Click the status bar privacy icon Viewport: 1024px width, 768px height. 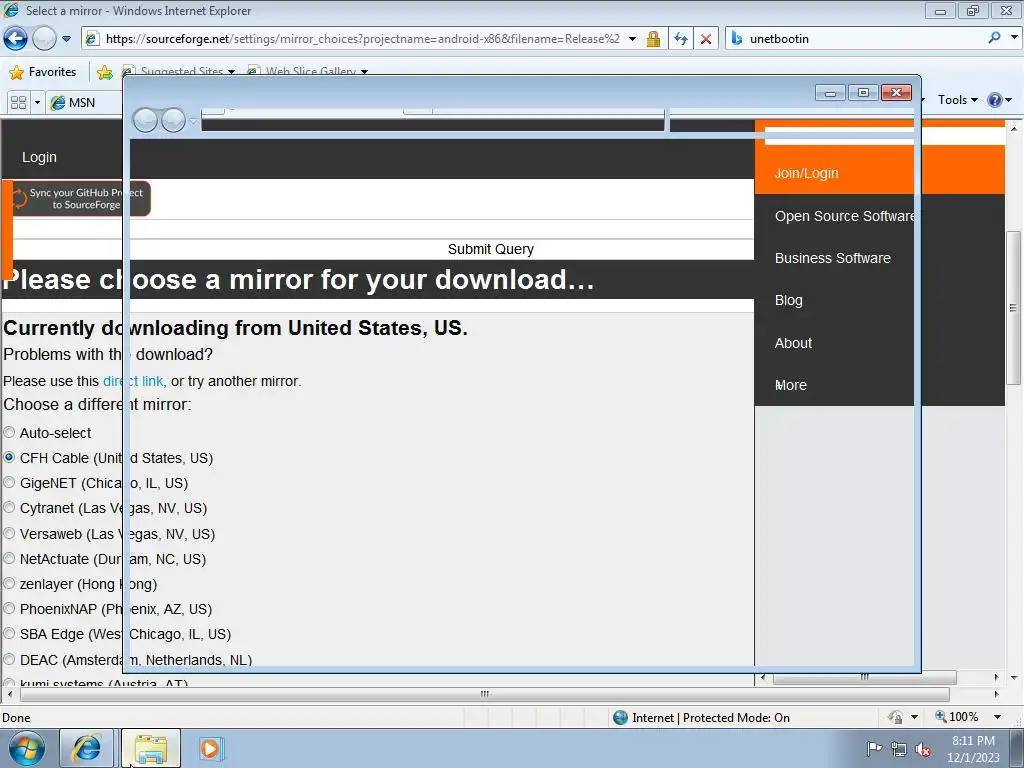click(x=895, y=717)
